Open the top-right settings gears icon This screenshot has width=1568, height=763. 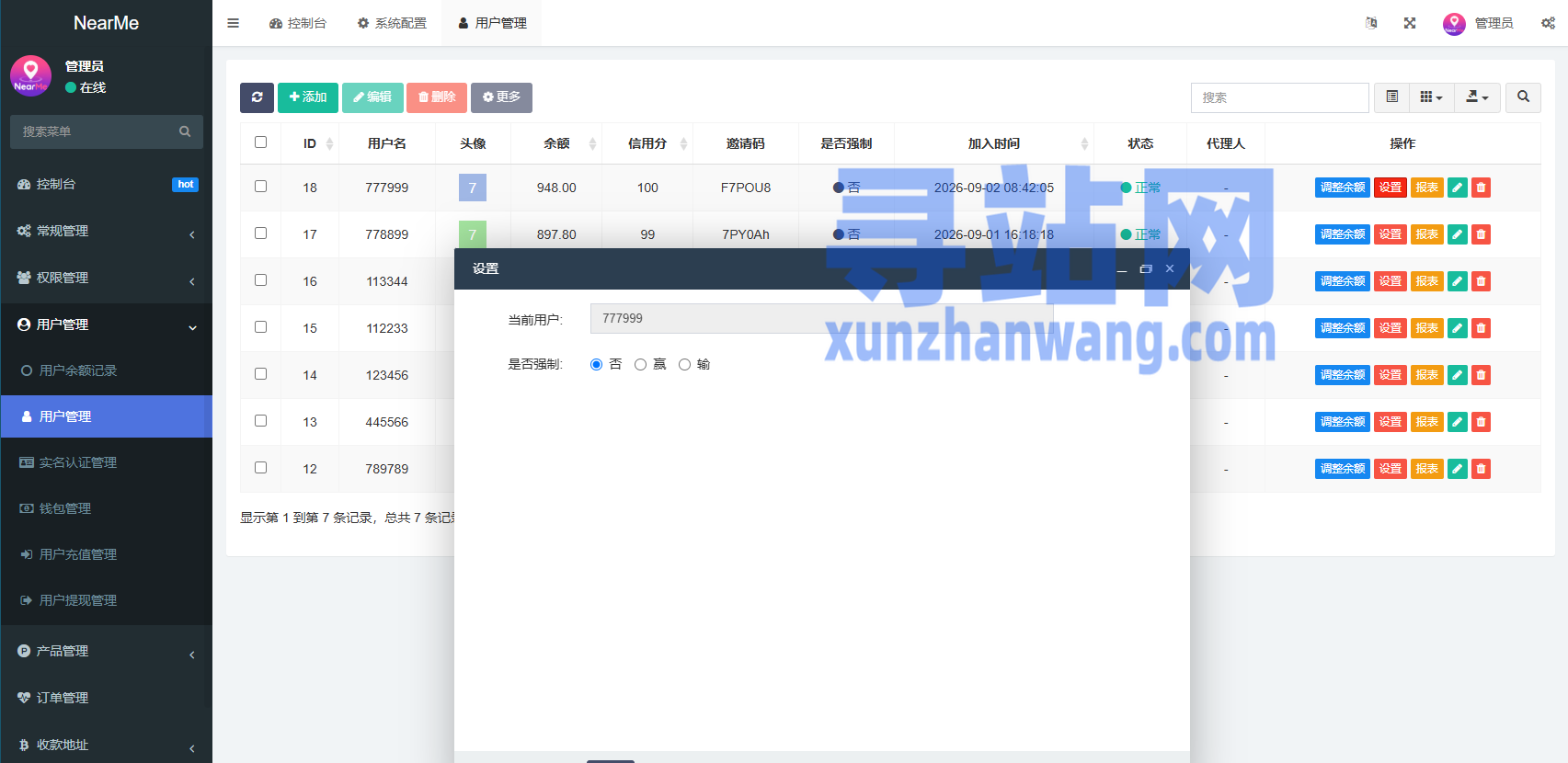coord(1548,23)
